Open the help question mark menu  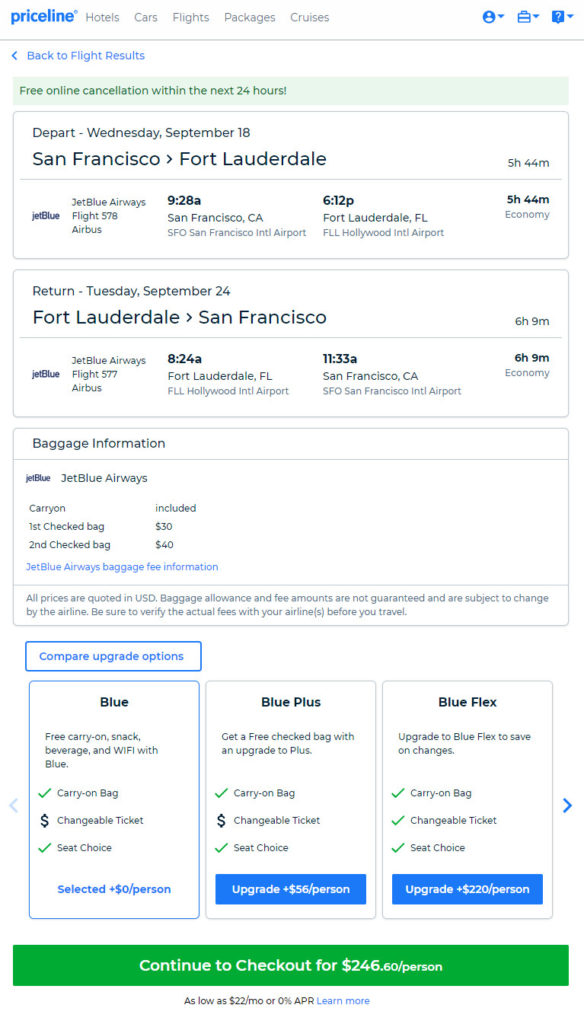tap(562, 18)
